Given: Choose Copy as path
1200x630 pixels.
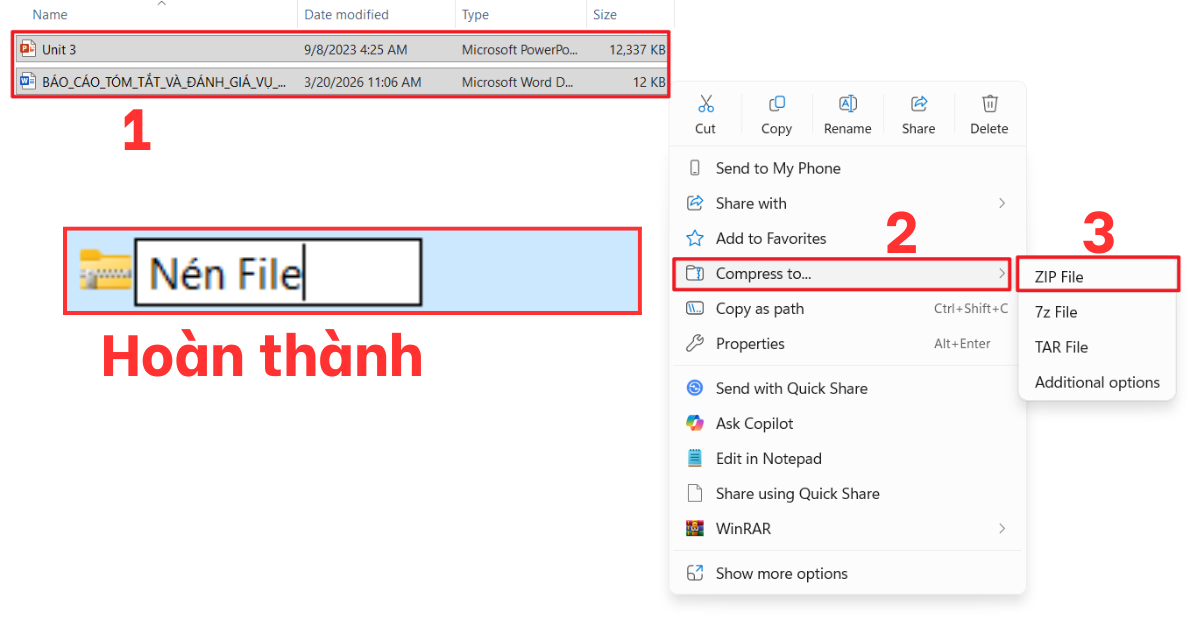Looking at the screenshot, I should click(x=847, y=308).
